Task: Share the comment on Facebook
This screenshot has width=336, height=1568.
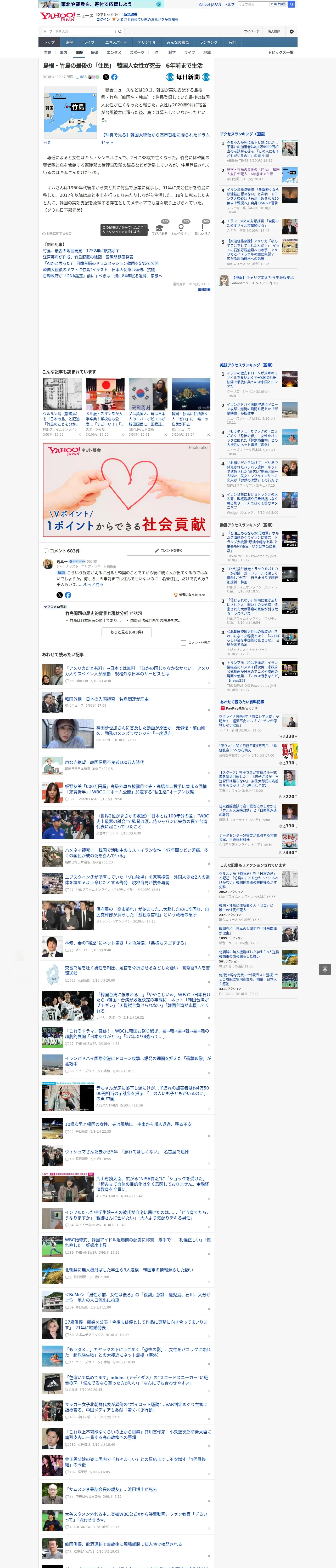Action: click(68, 595)
